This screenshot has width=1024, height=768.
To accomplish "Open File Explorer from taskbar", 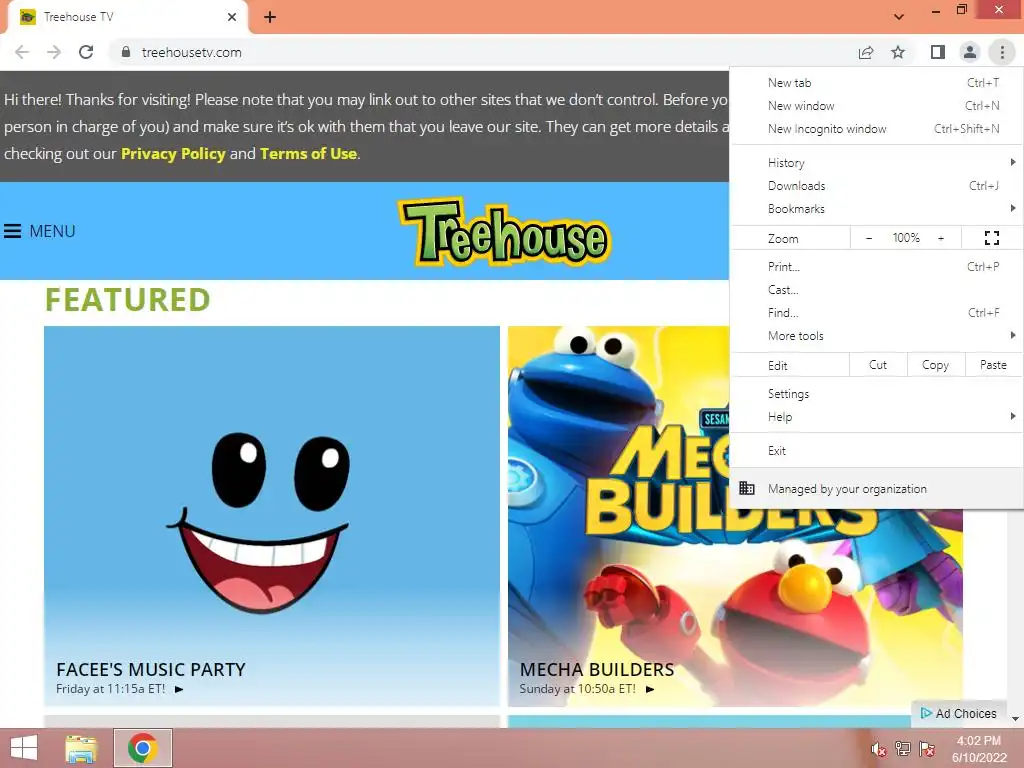I will tap(82, 748).
